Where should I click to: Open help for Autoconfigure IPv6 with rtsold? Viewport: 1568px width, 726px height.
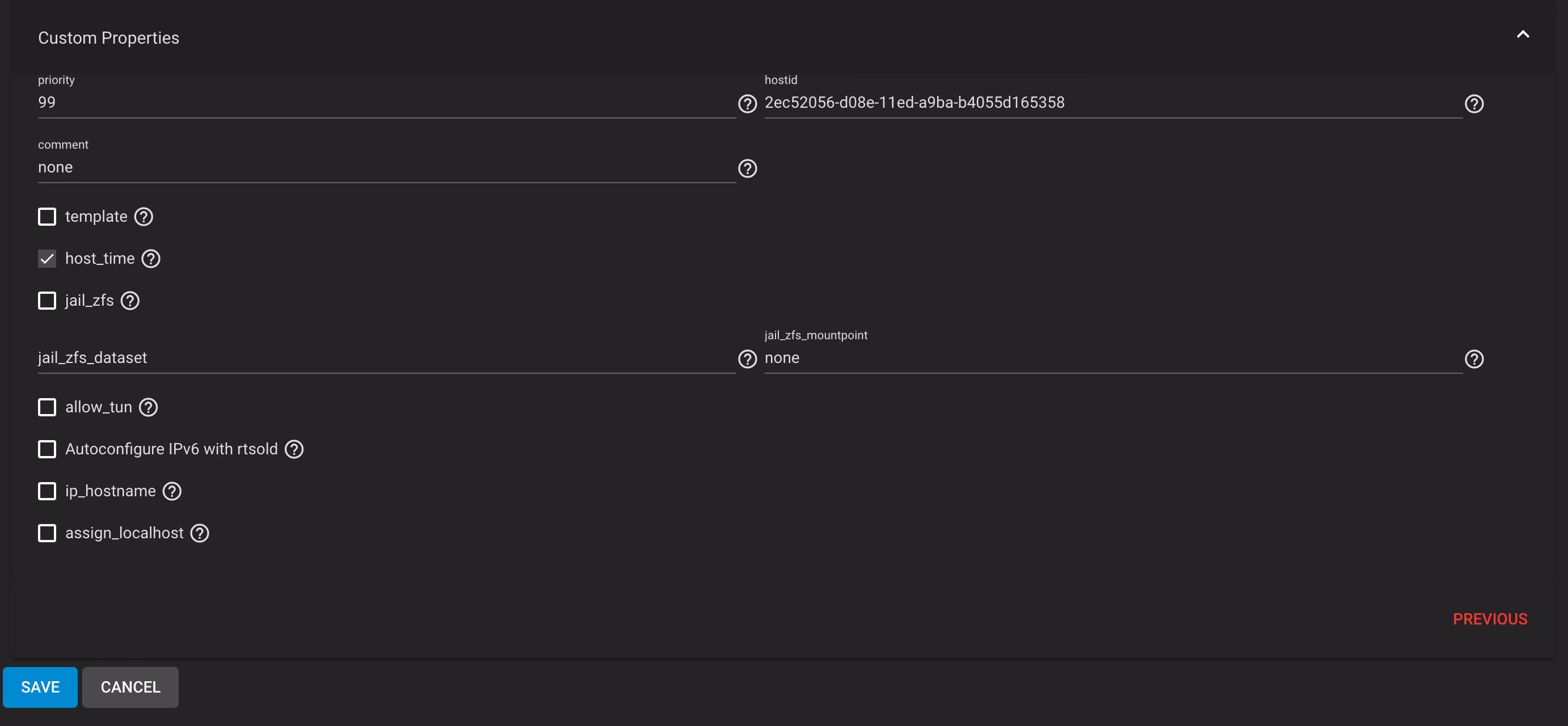294,449
